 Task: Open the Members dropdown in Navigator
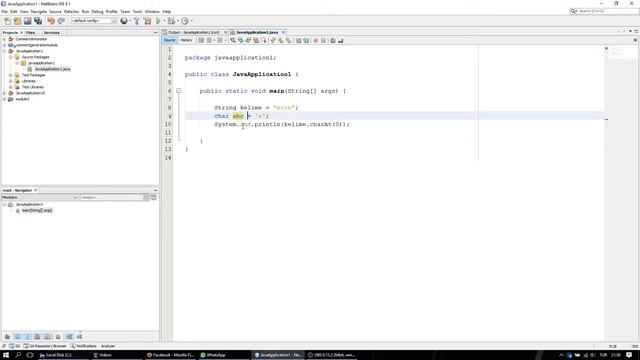pos(40,197)
